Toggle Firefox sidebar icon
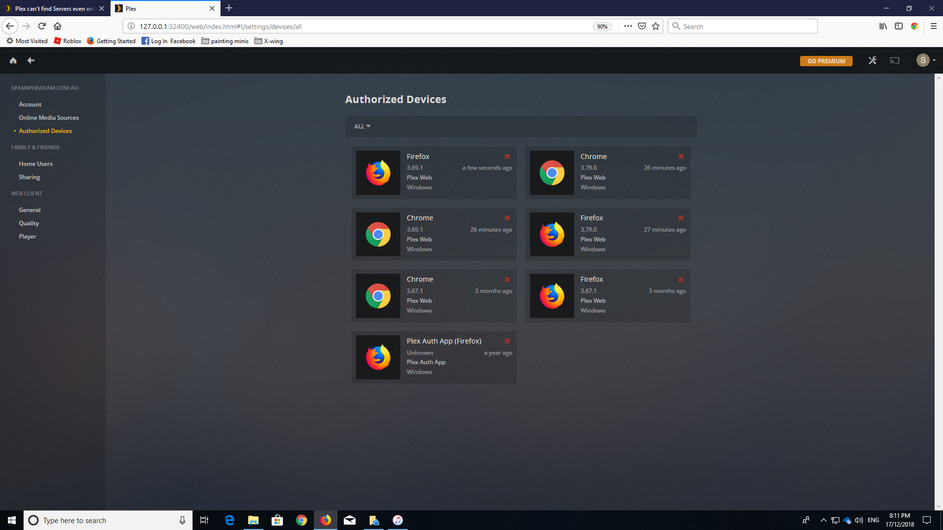943x530 pixels. (x=898, y=26)
